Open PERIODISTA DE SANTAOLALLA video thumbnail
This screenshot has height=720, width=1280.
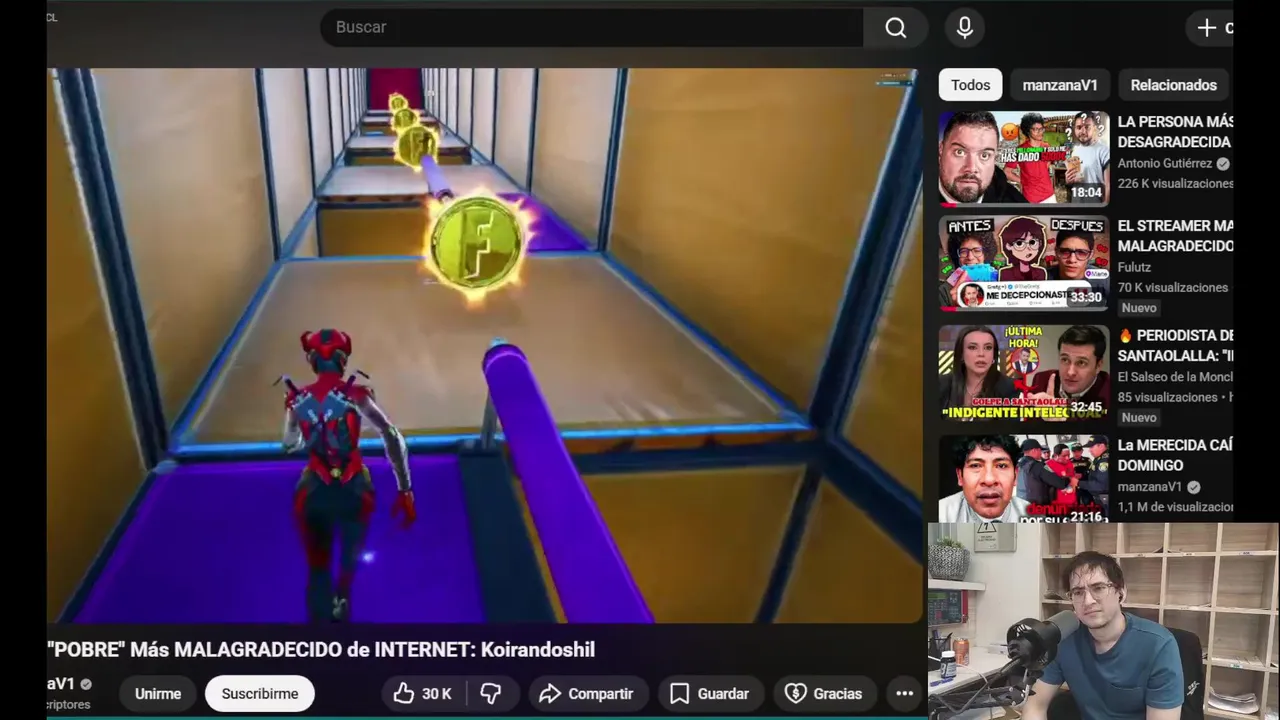(1024, 372)
